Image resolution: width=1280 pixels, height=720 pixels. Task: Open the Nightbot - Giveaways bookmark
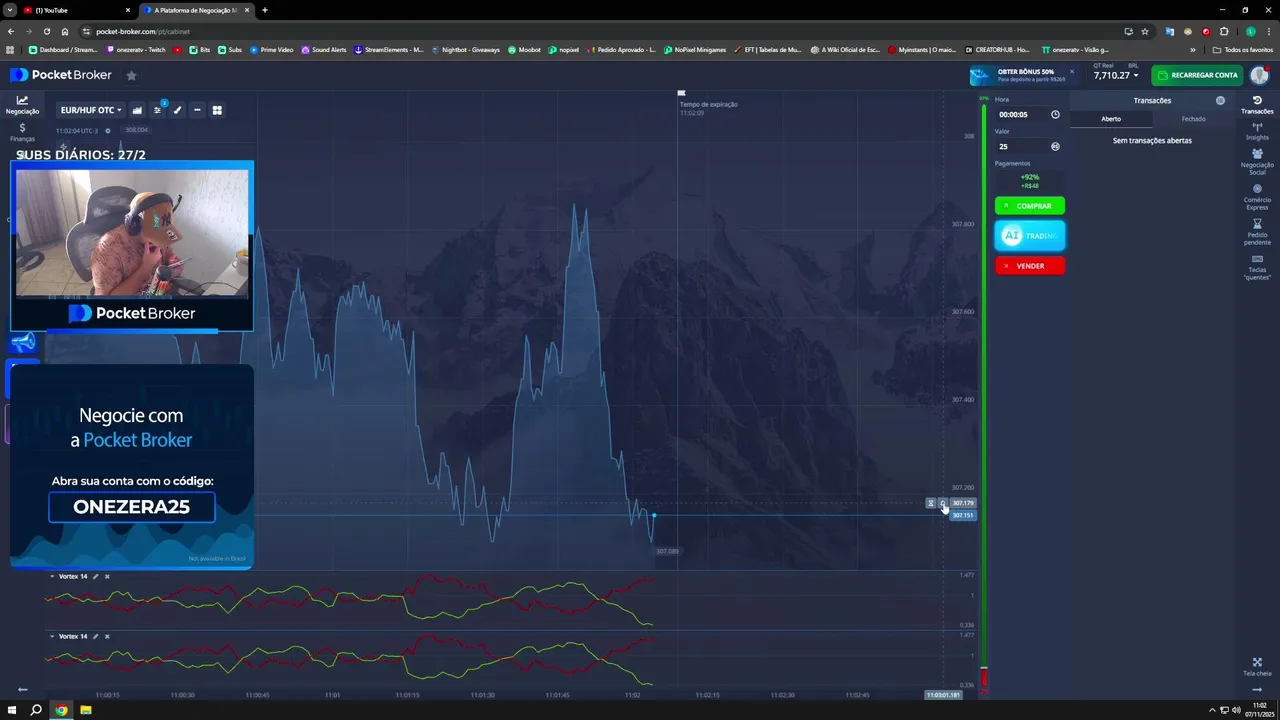466,49
